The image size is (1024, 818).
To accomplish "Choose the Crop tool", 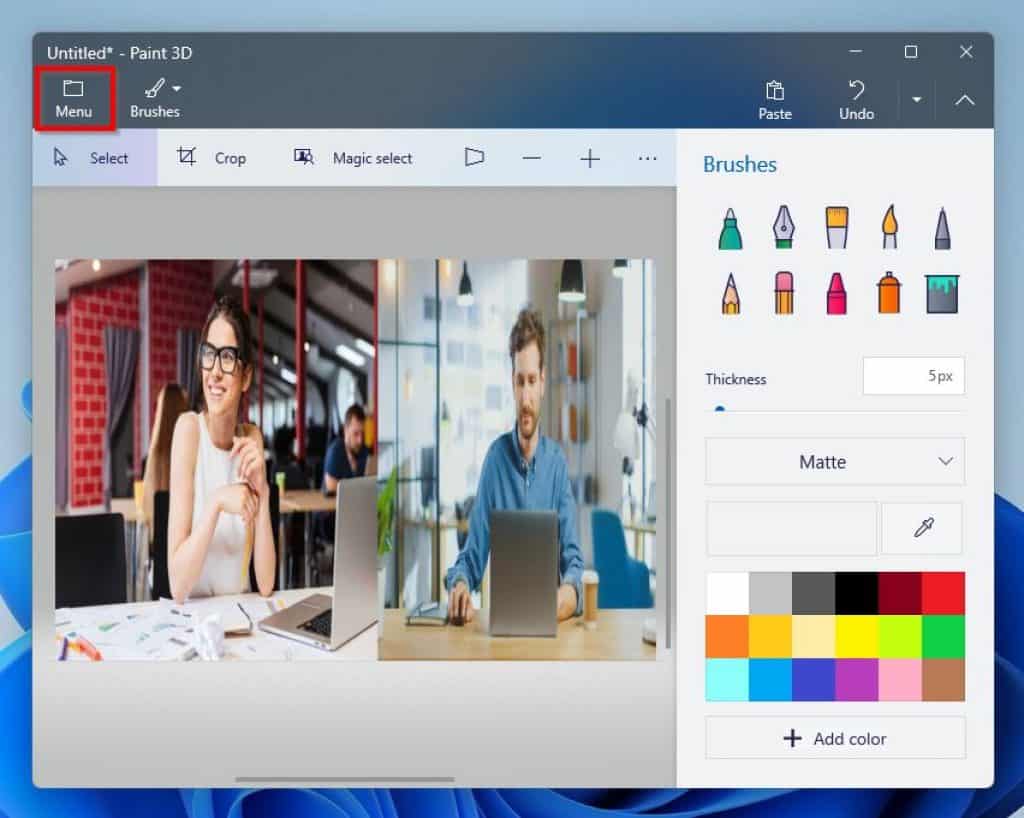I will coord(212,158).
